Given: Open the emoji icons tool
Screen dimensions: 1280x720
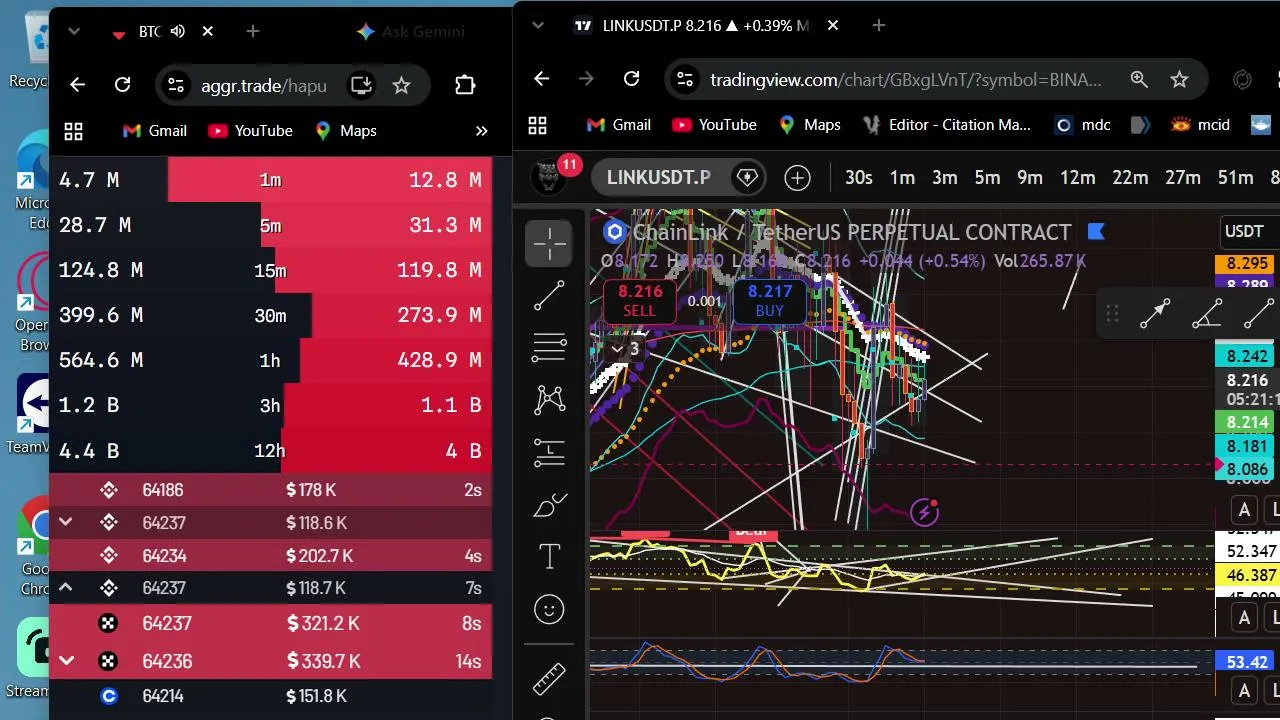Looking at the screenshot, I should (x=549, y=609).
